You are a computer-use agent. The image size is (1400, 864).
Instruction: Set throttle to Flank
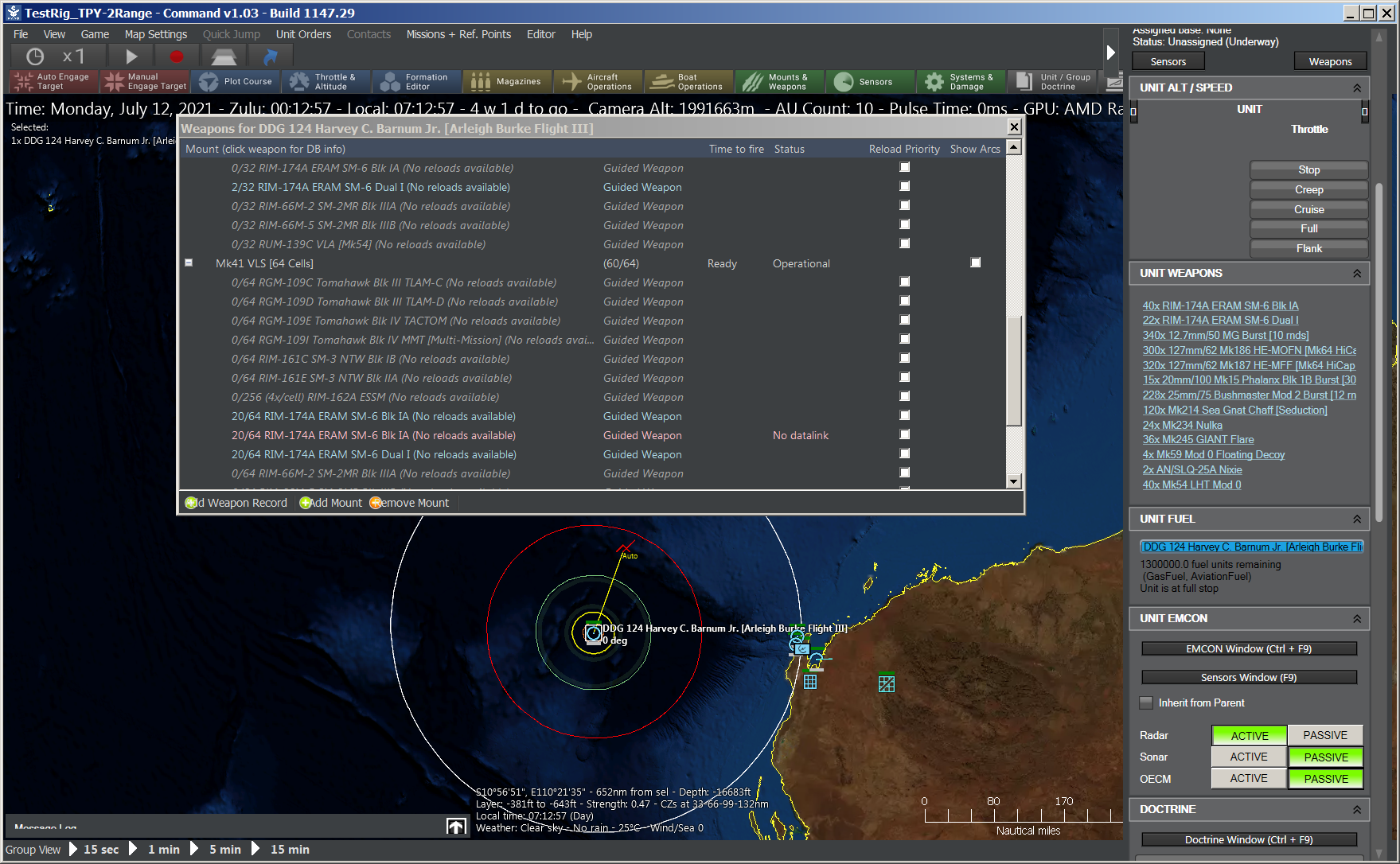[1308, 248]
